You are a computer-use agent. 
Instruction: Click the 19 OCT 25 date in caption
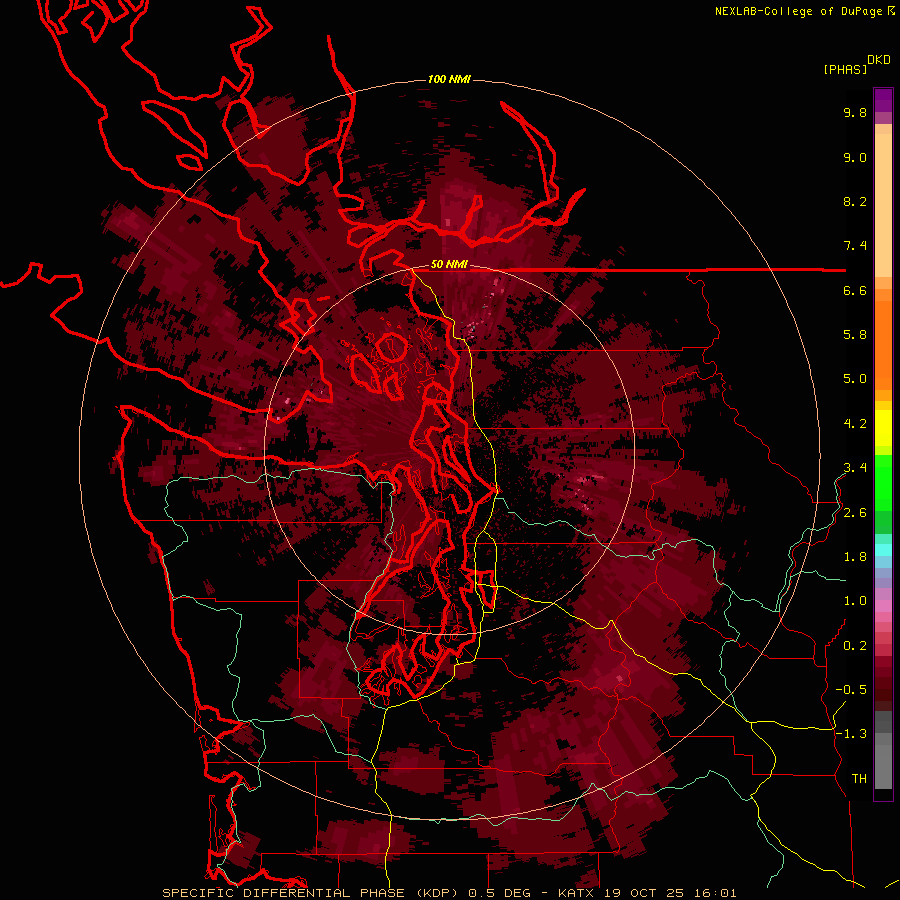pos(646,893)
